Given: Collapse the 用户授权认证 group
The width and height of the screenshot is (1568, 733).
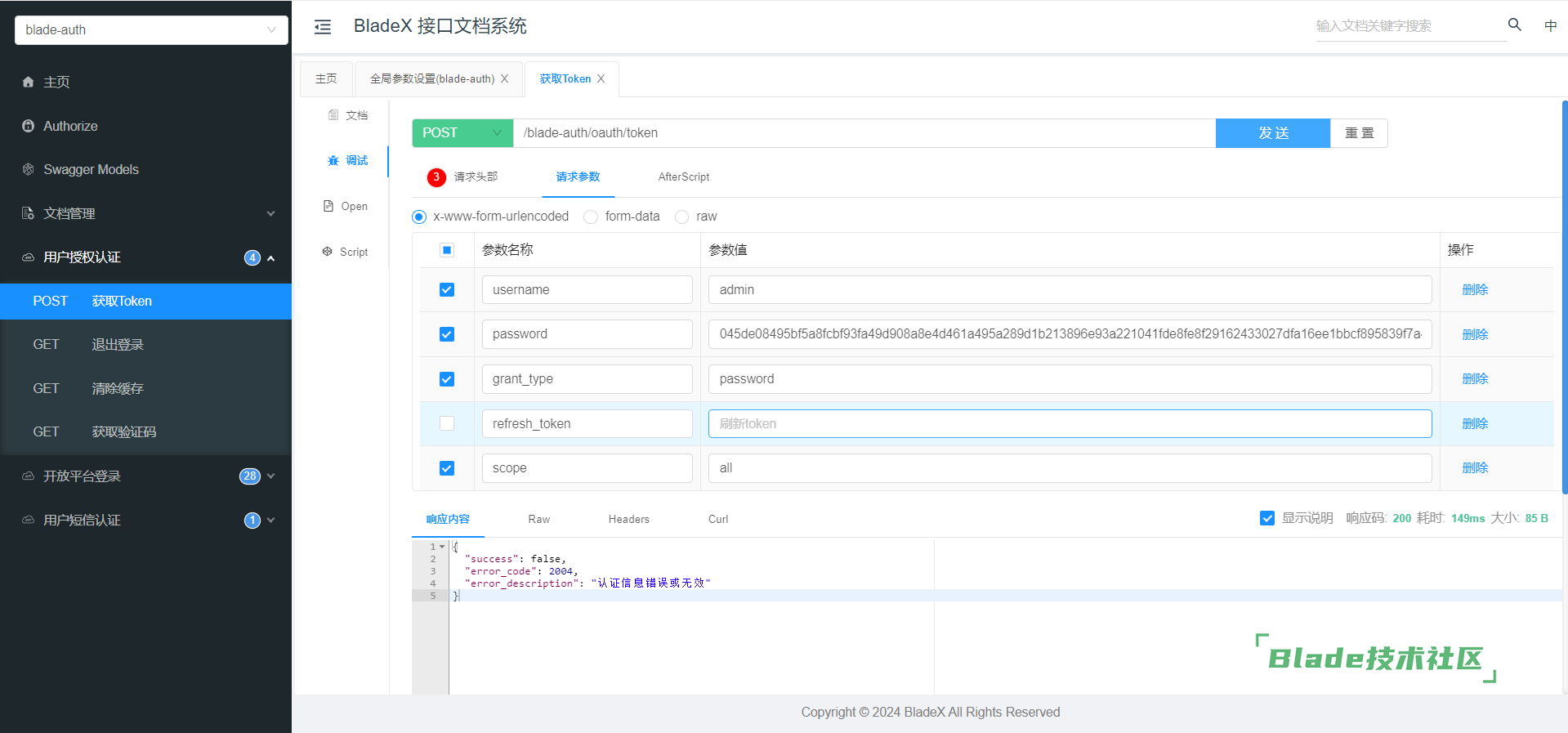Looking at the screenshot, I should (145, 257).
